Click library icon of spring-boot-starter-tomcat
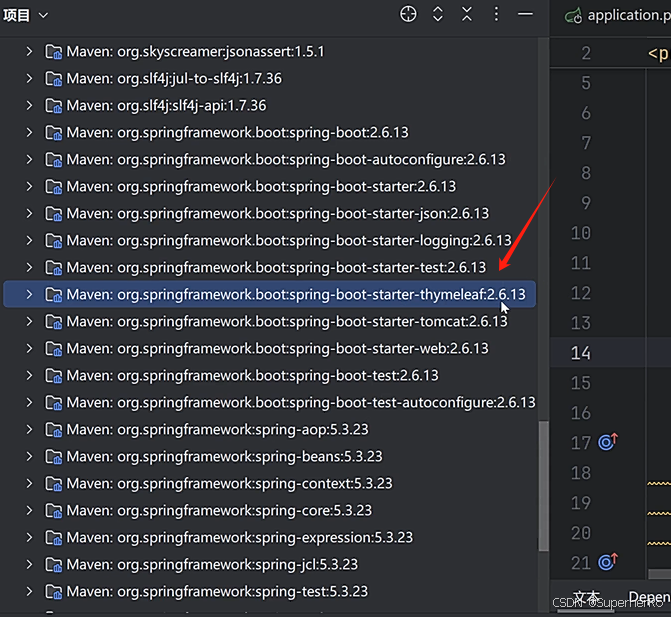 (x=54, y=322)
